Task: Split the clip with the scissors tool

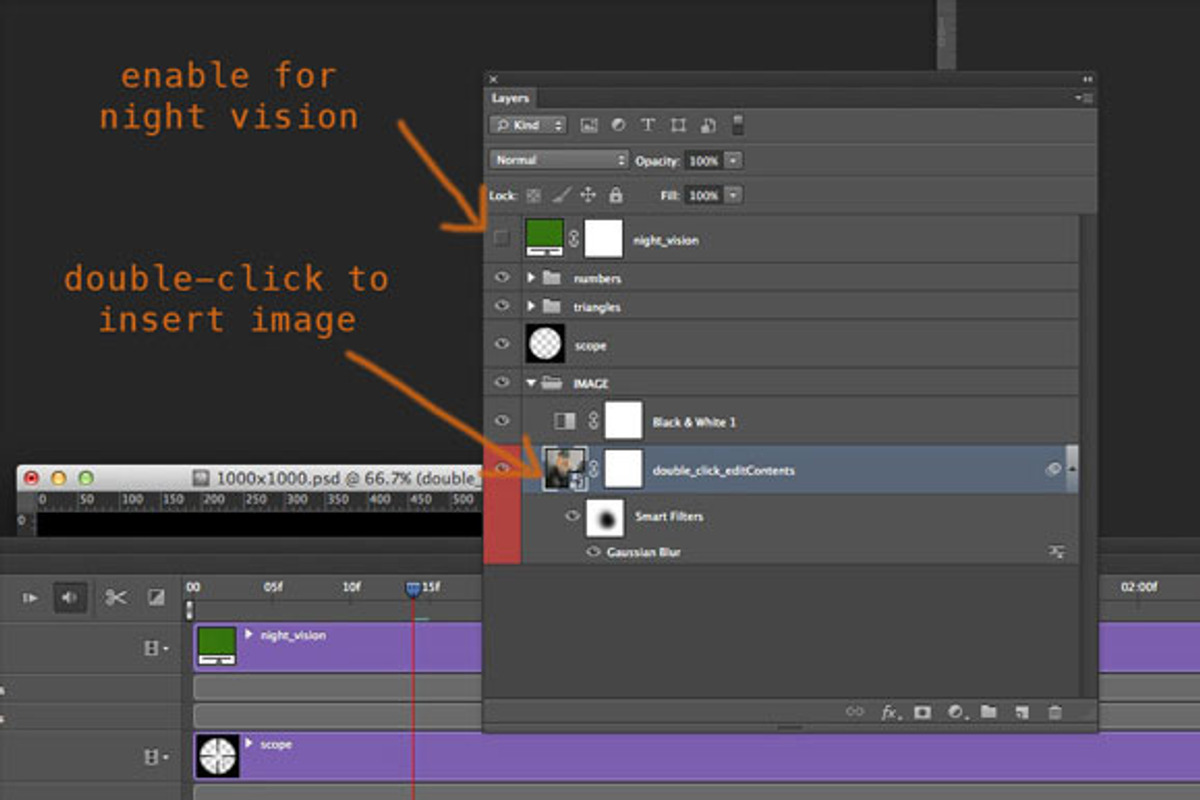Action: click(x=114, y=596)
